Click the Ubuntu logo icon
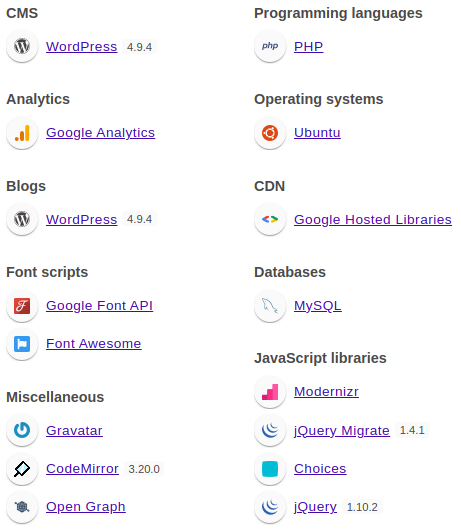The height and width of the screenshot is (531, 461). [x=270, y=133]
